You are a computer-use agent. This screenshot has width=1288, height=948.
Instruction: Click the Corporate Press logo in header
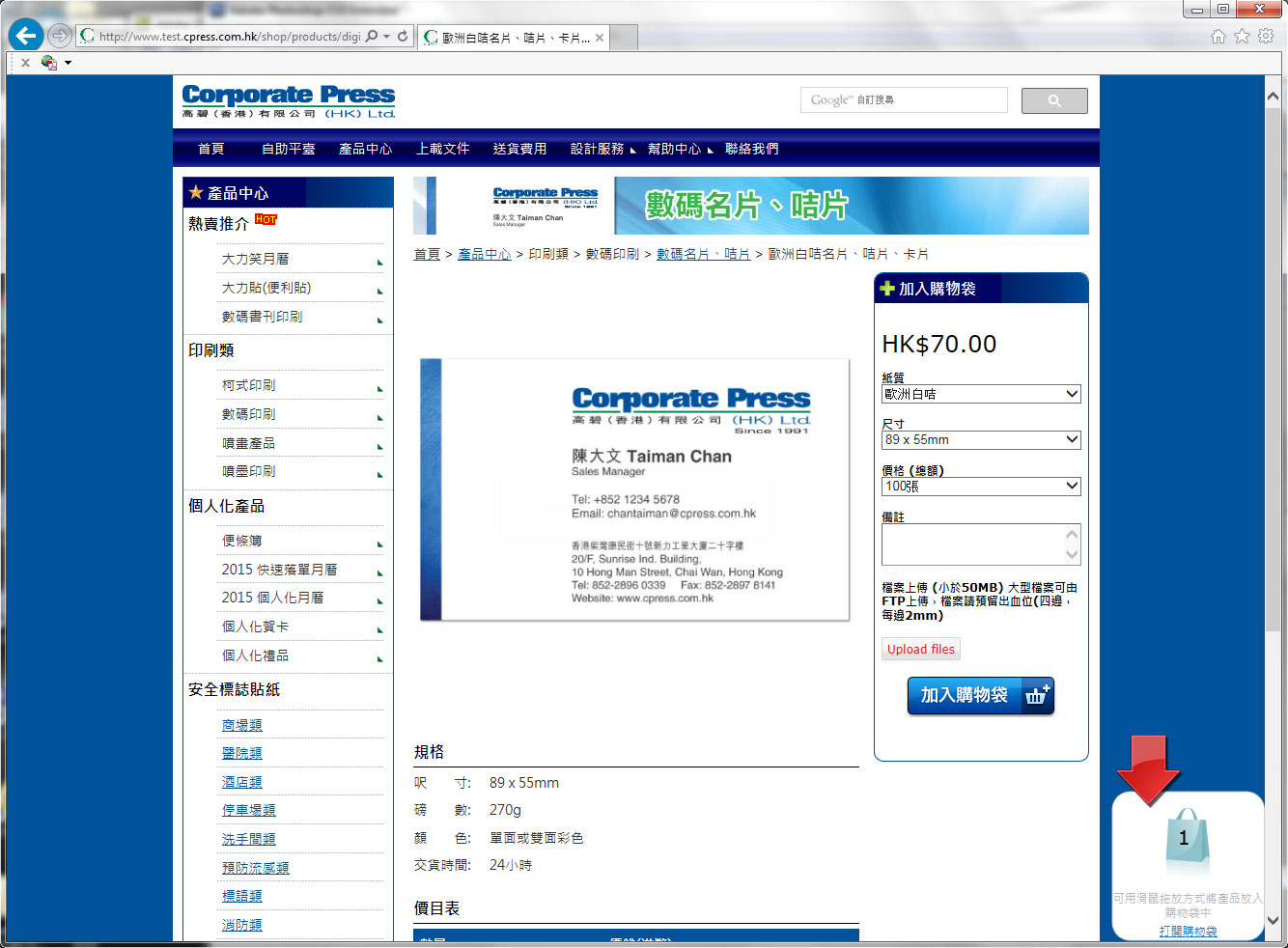pyautogui.click(x=289, y=101)
